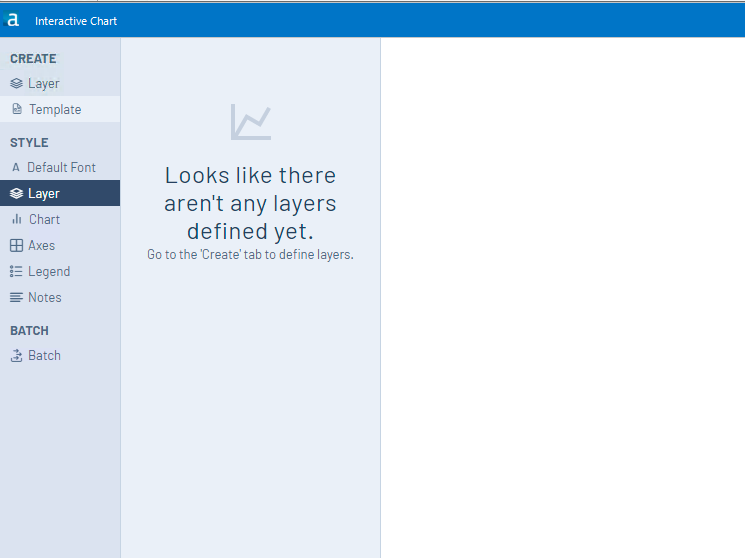Click the Batch arrow icon
Screen dimensions: 745x558
tap(17, 356)
